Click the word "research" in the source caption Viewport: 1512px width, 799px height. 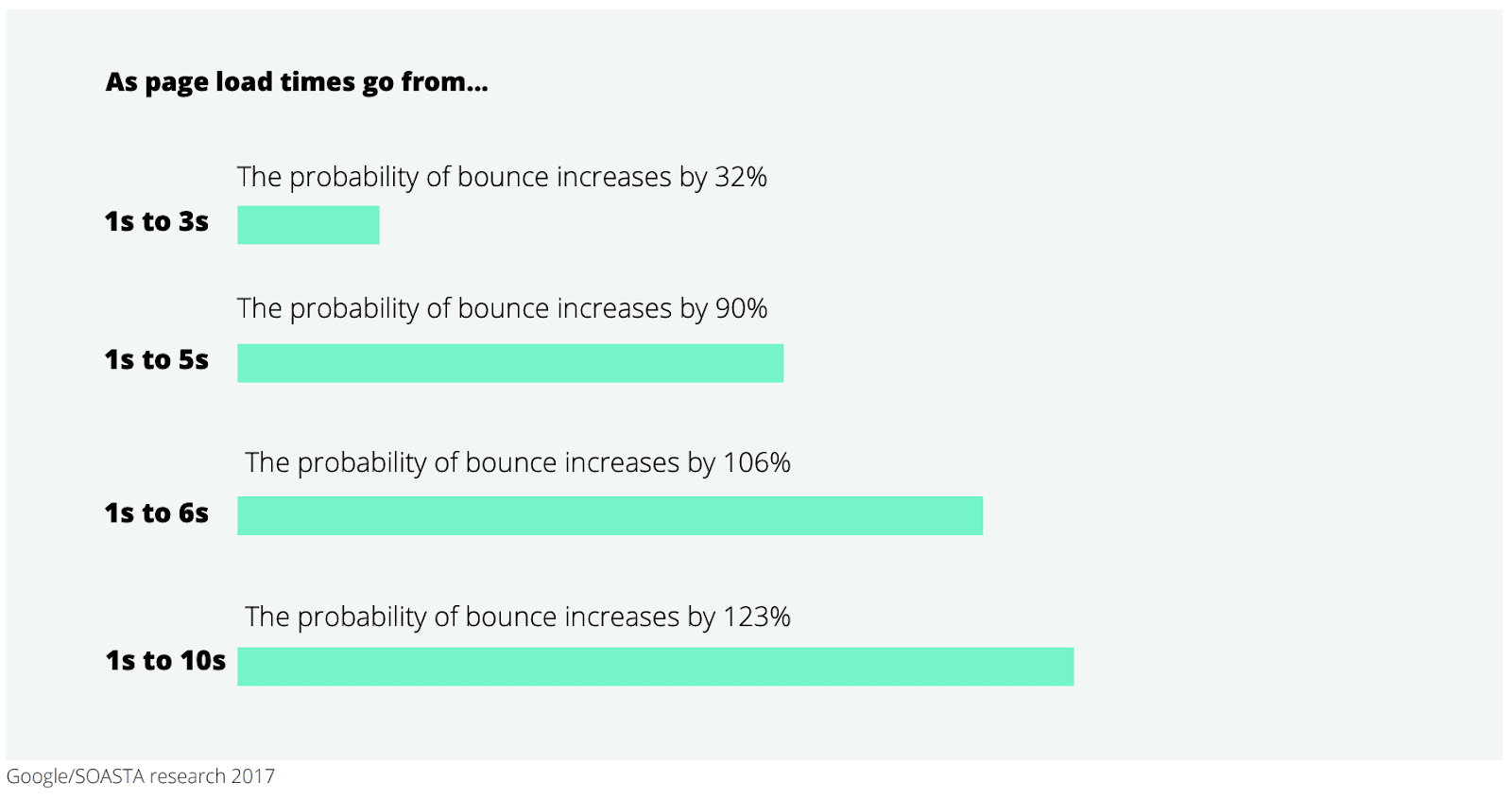point(187,776)
